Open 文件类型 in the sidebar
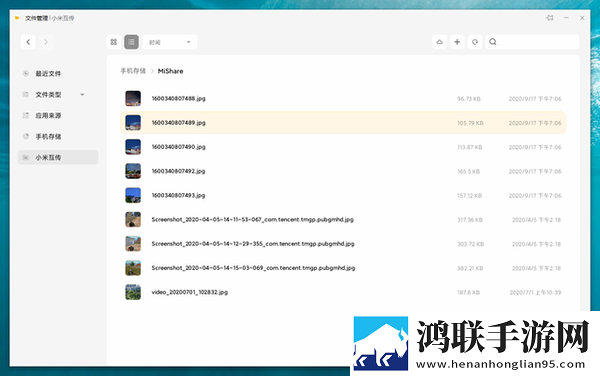The height and width of the screenshot is (376, 600). pos(48,94)
